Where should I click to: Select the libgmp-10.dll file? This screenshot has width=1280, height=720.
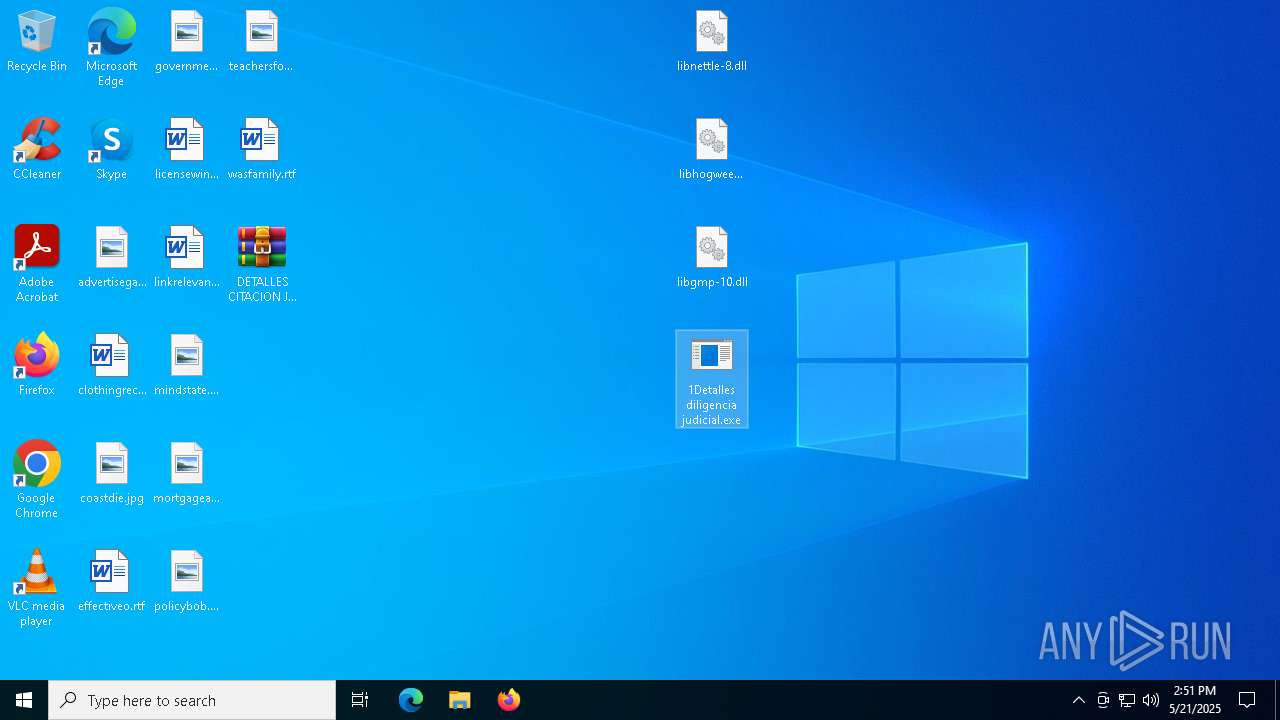(x=712, y=258)
